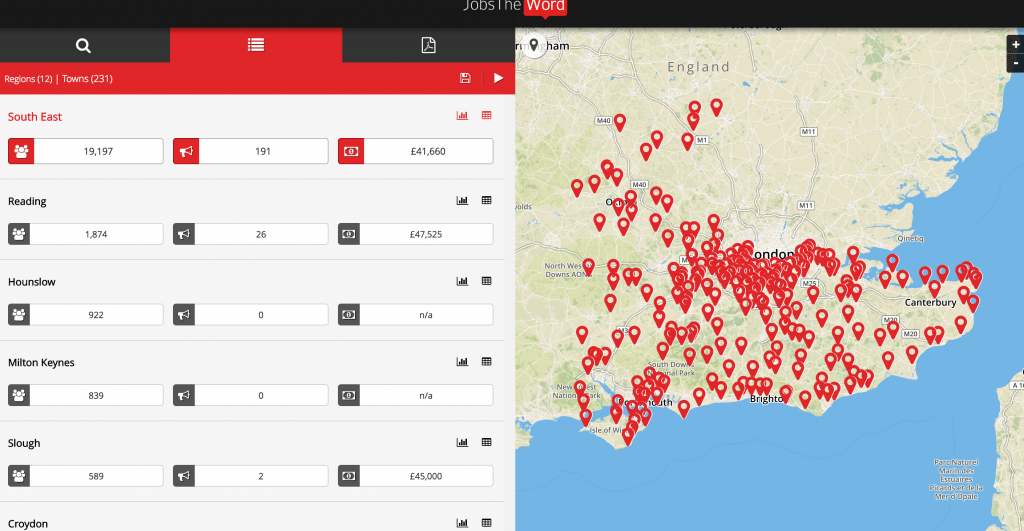The image size is (1024, 531).
Task: Click the Milton Keynes megaphone icon
Action: (184, 395)
